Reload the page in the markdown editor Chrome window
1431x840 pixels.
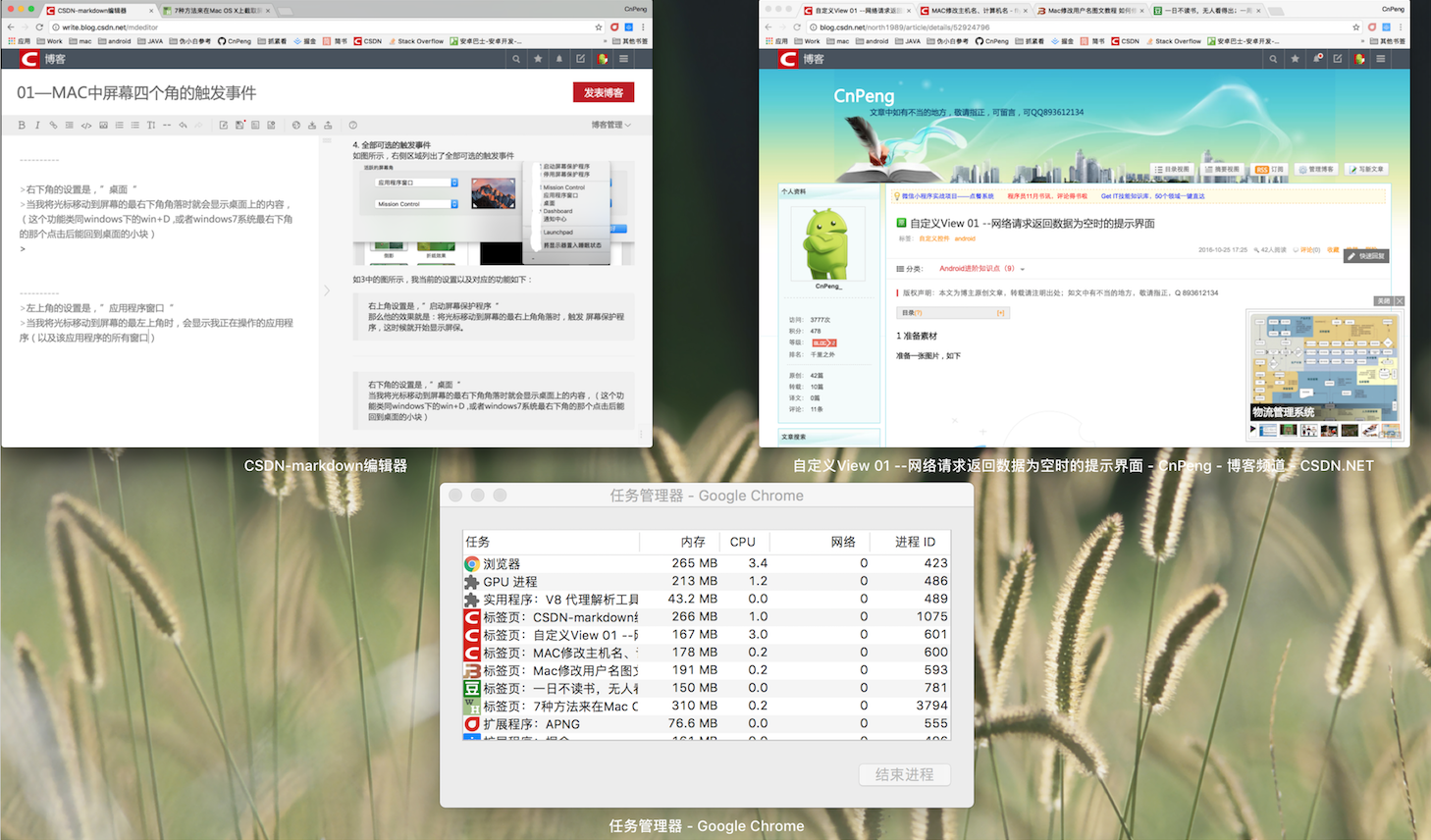click(39, 27)
